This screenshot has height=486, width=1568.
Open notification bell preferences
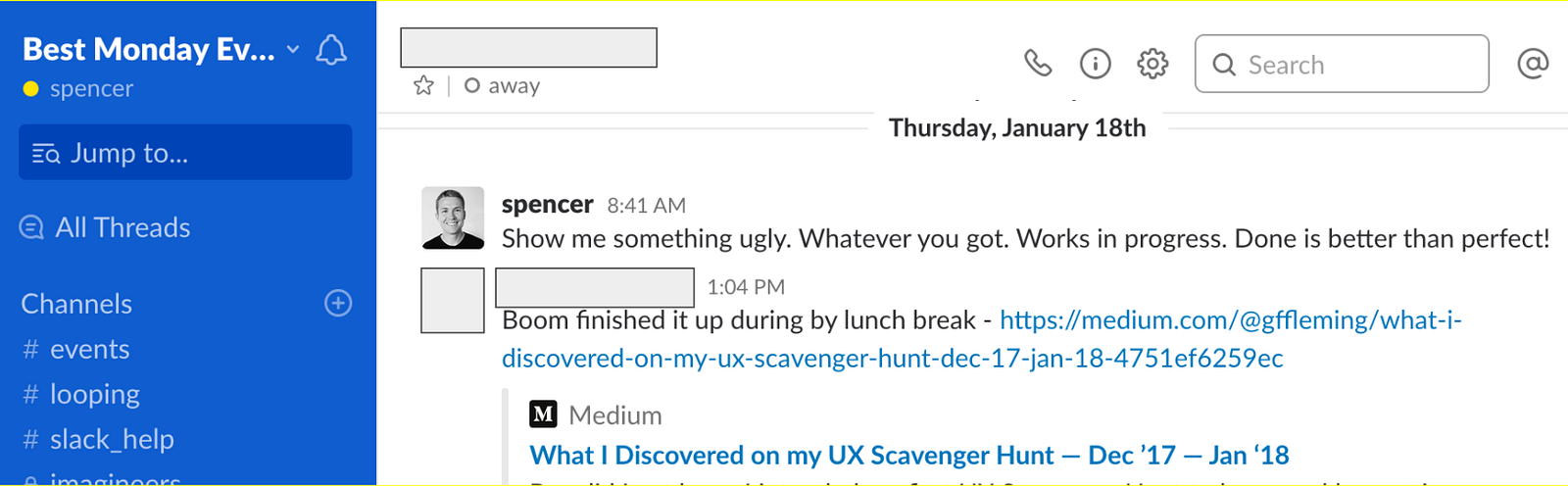click(331, 50)
